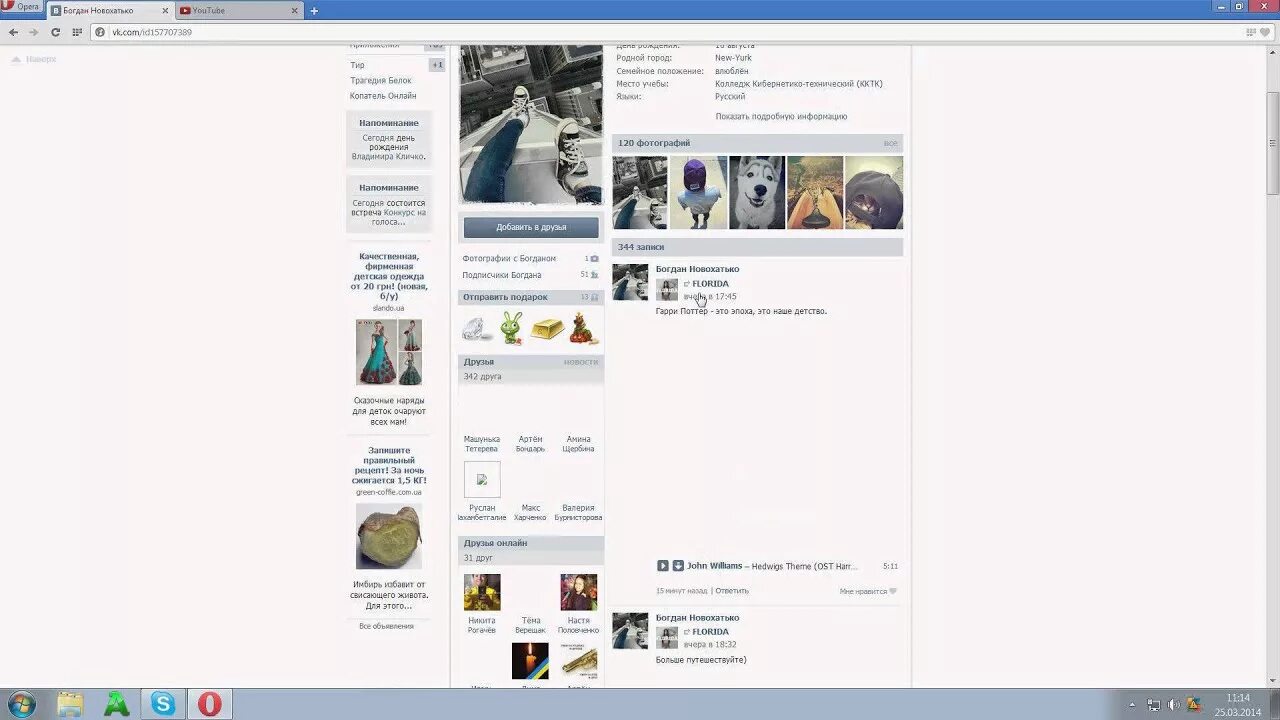Go back to previous page
Image resolution: width=1280 pixels, height=720 pixels.
[13, 32]
